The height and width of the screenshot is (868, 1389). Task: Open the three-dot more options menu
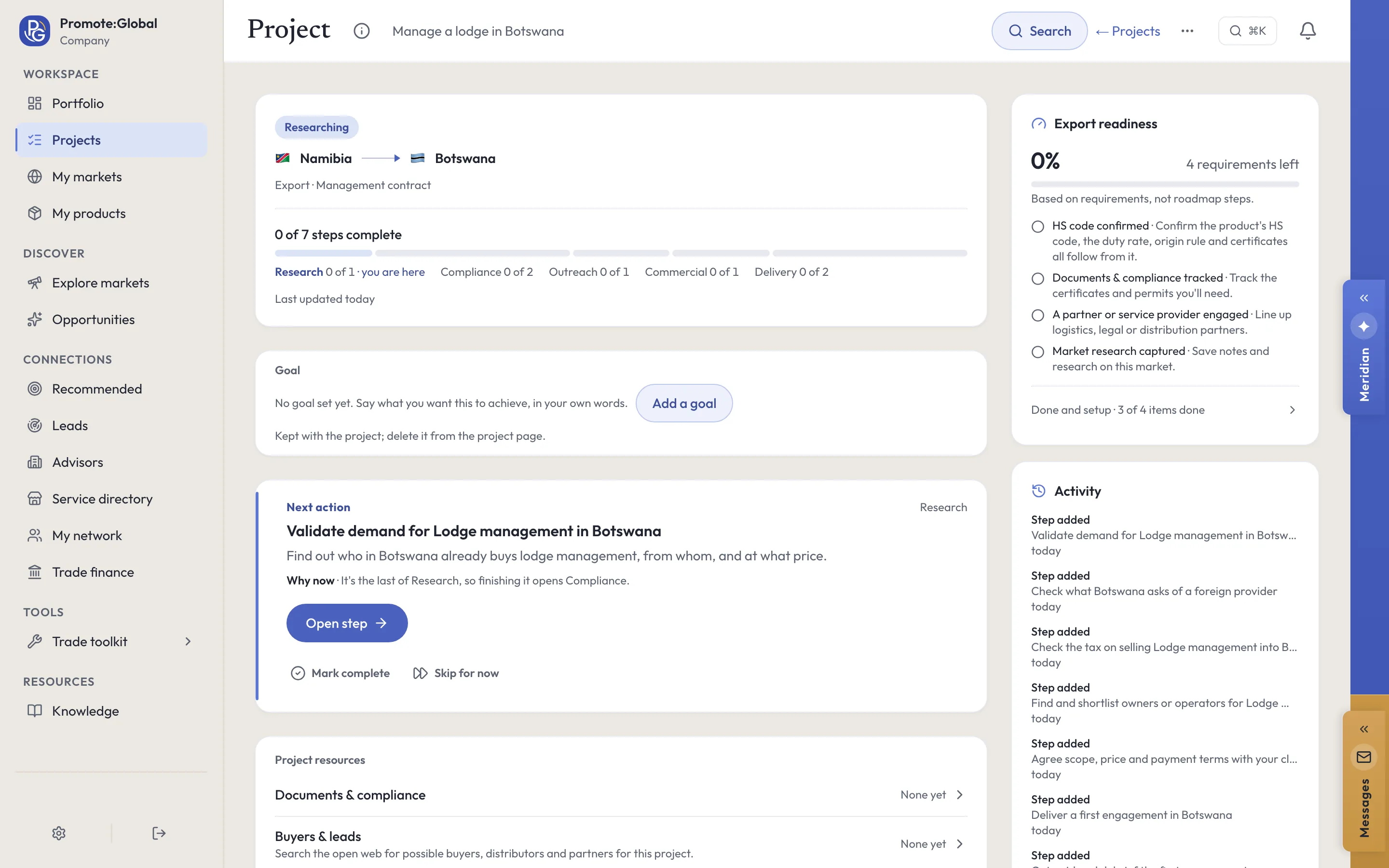(1187, 31)
